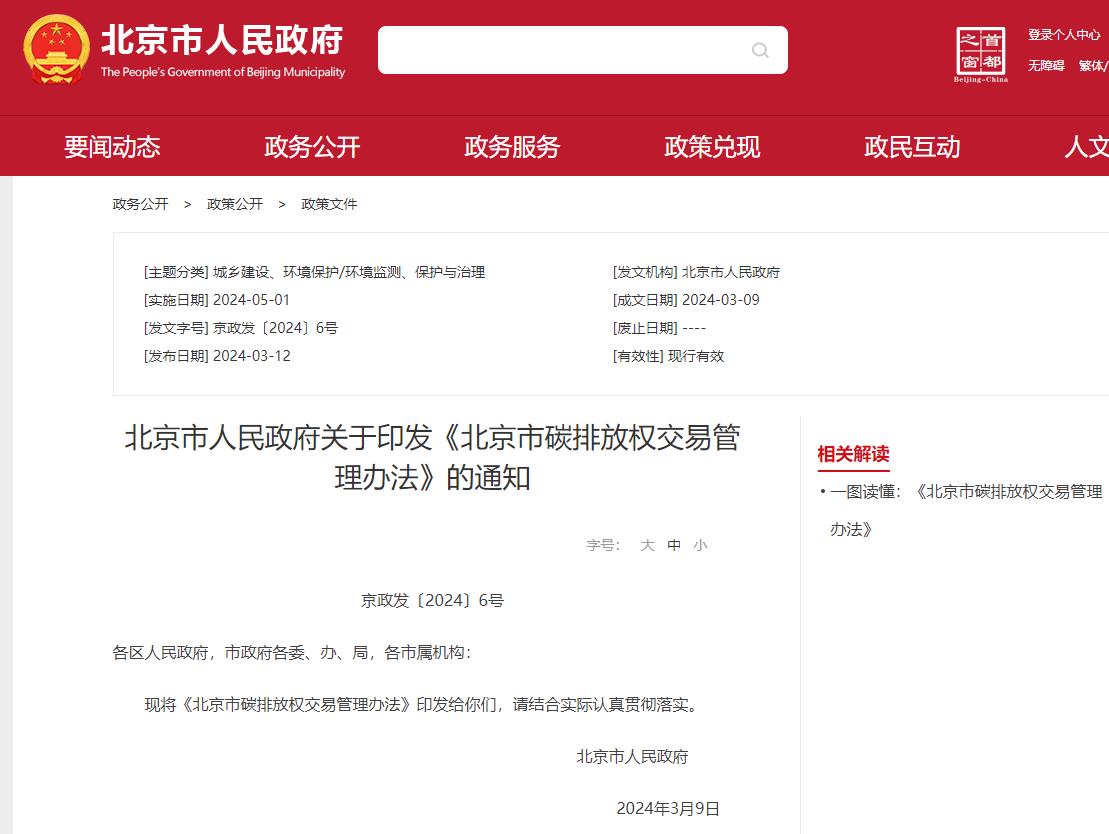The height and width of the screenshot is (834, 1109).
Task: Enable 无障碍 accessibility mode
Action: [1046, 66]
